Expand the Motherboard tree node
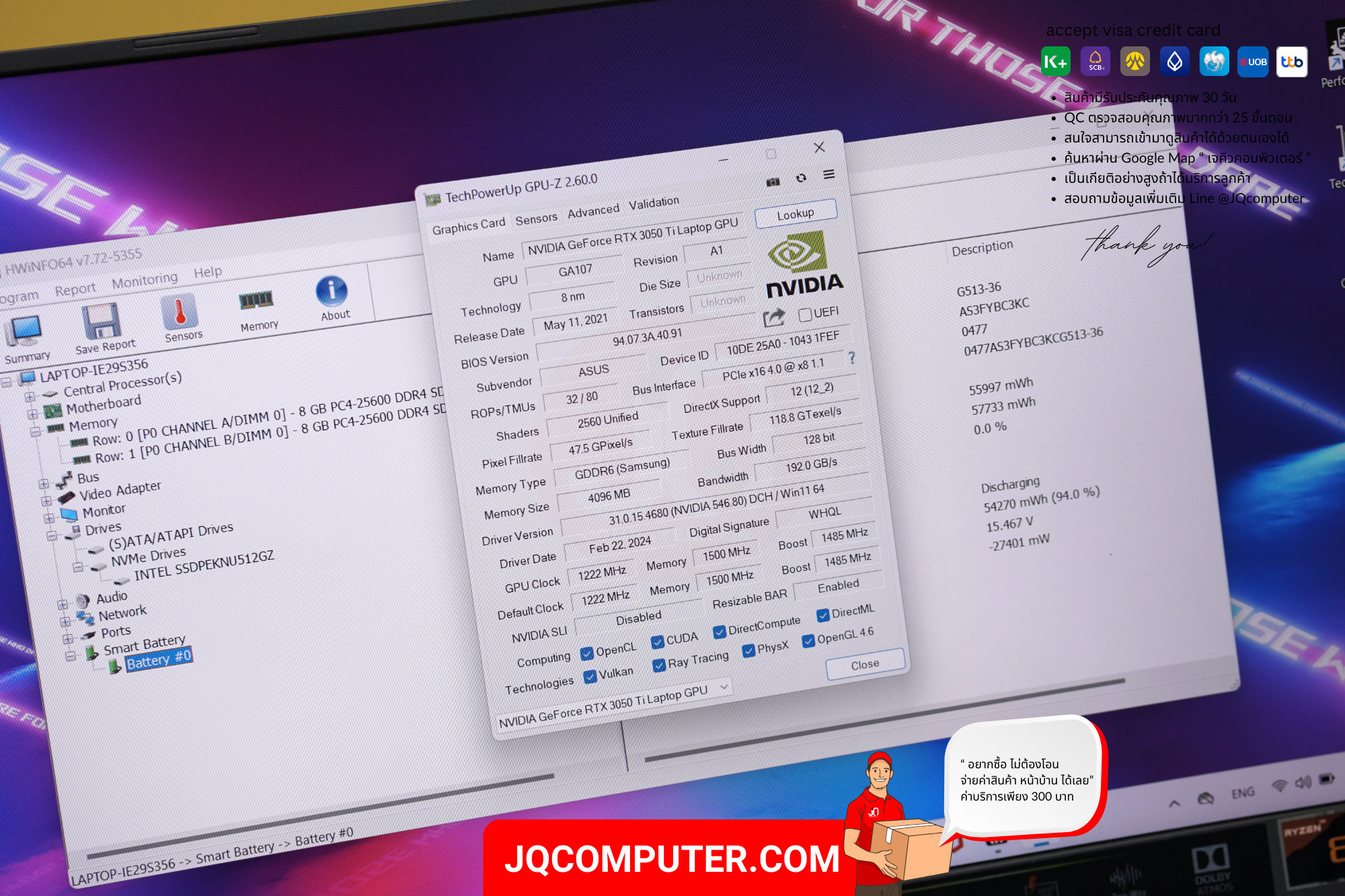 [x=32, y=414]
